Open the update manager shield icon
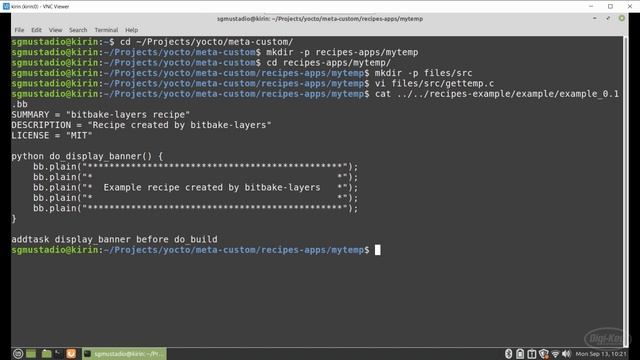640x360 pixels. (543, 354)
